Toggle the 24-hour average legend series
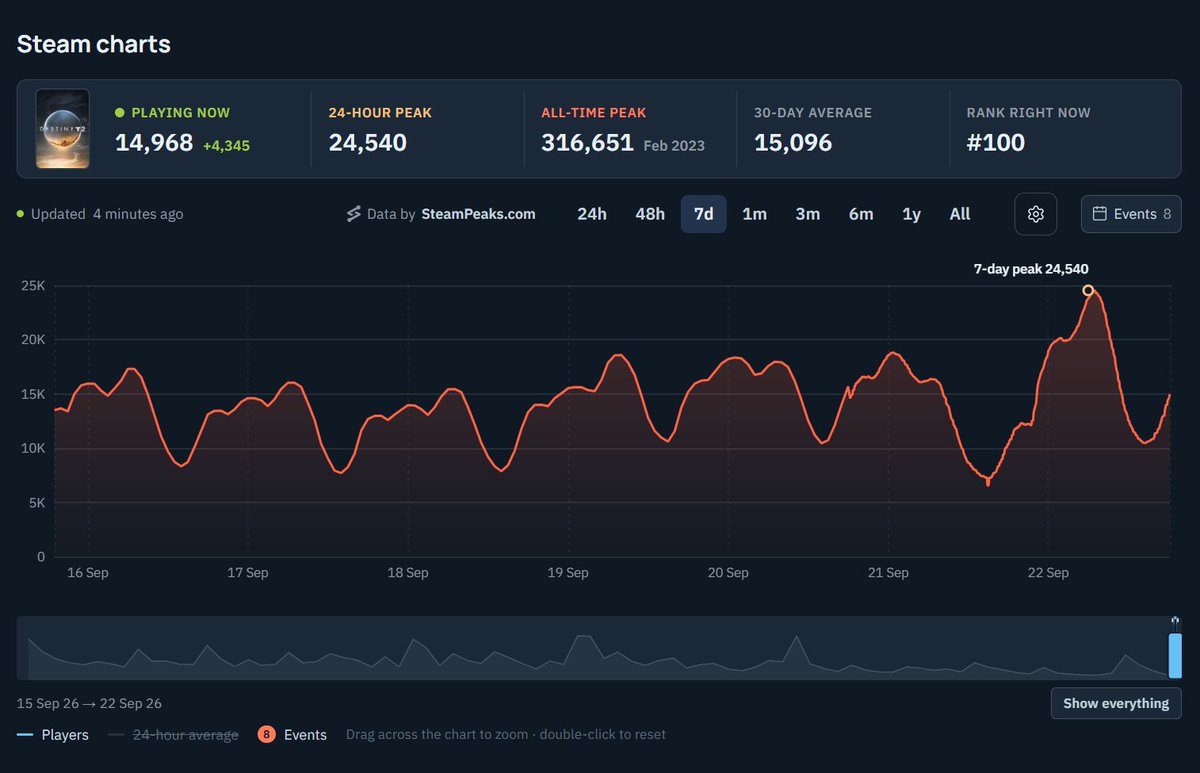Viewport: 1200px width, 773px height. tap(173, 735)
